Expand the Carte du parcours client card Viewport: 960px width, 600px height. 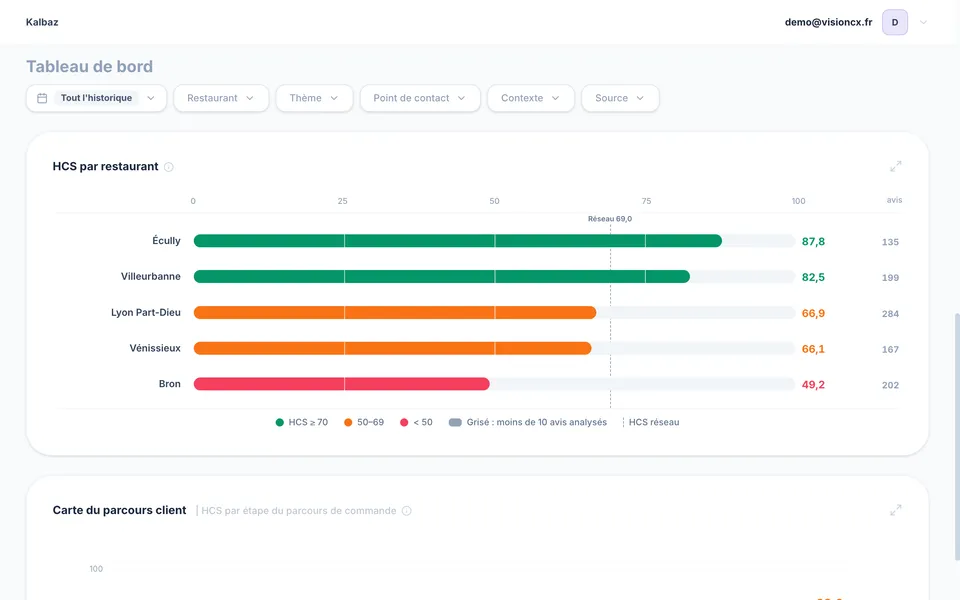point(896,510)
